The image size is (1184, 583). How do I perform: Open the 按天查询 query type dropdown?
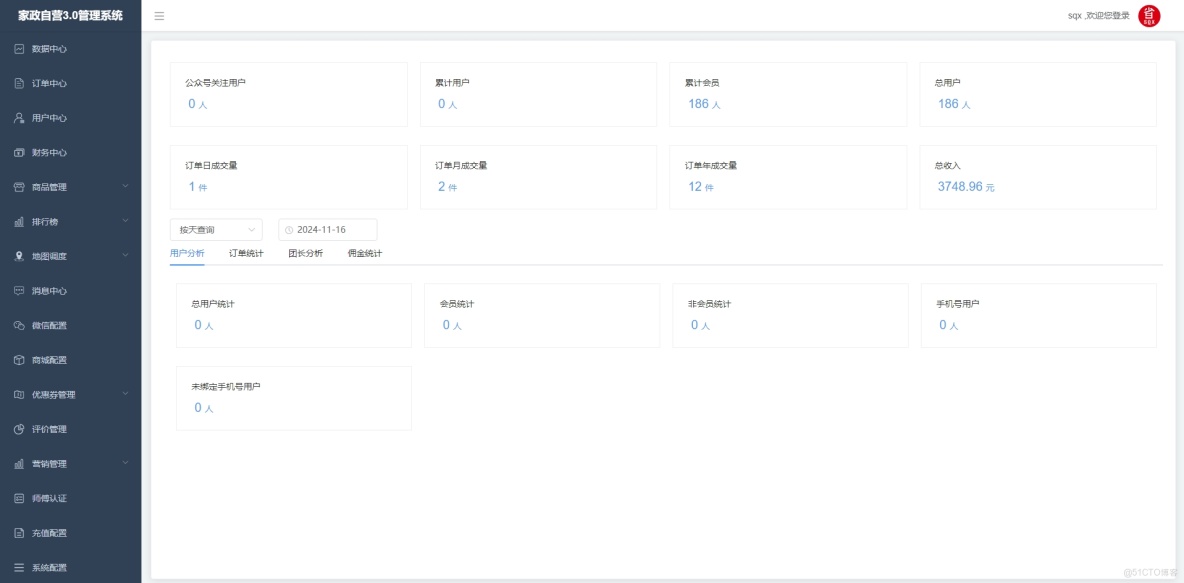click(x=217, y=230)
